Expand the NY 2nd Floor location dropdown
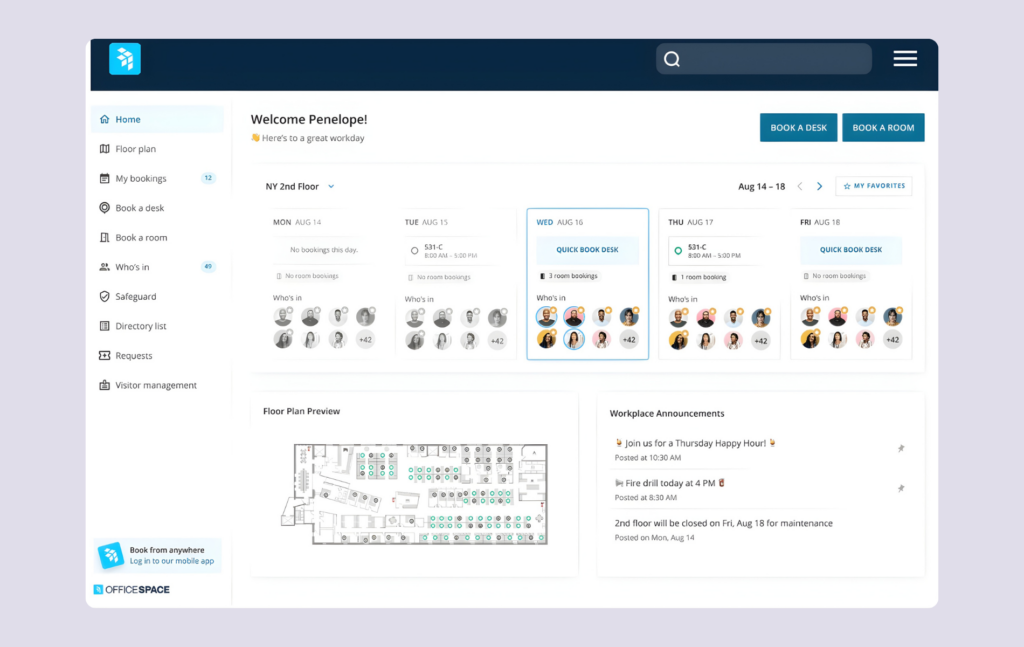 click(299, 186)
